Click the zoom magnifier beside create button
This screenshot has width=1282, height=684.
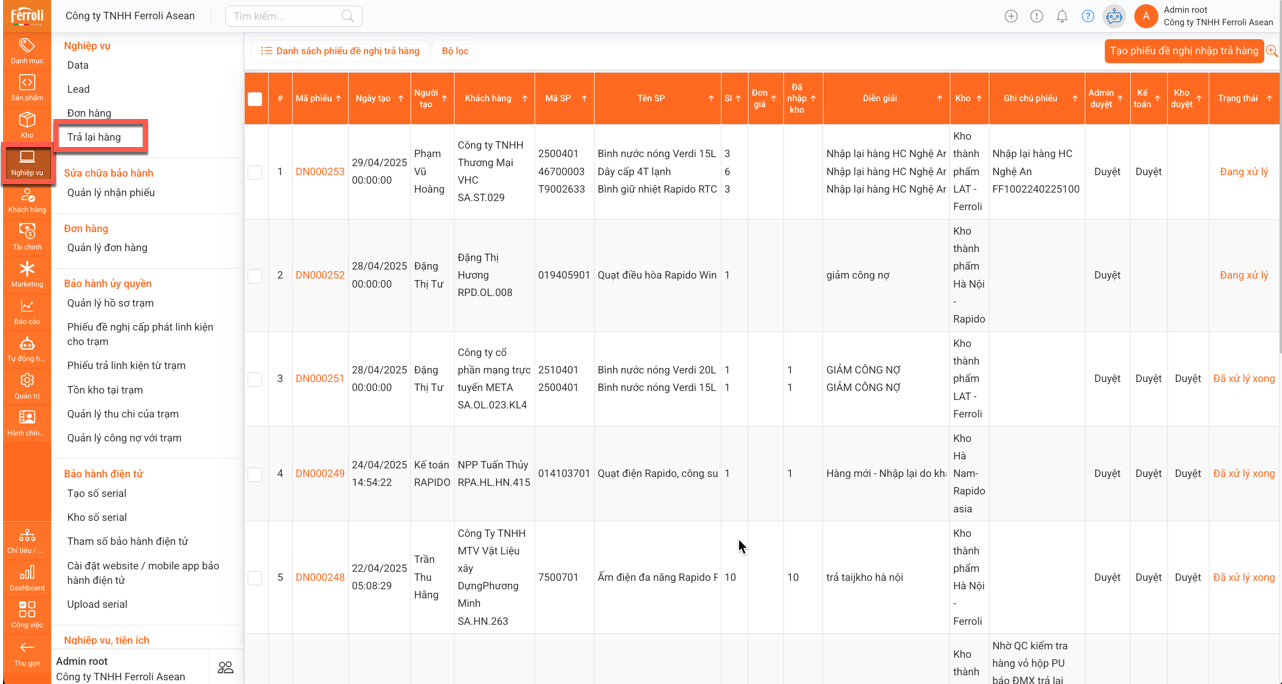click(1272, 51)
